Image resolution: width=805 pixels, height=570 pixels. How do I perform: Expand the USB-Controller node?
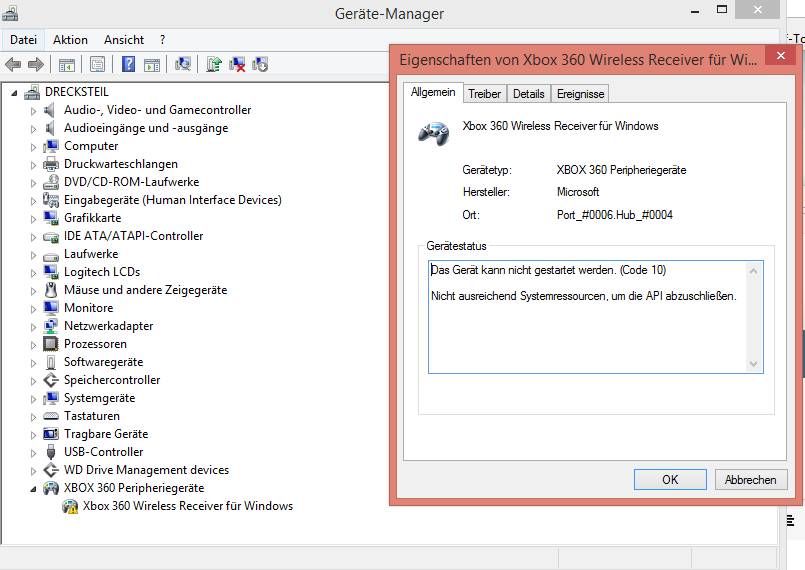pyautogui.click(x=33, y=452)
